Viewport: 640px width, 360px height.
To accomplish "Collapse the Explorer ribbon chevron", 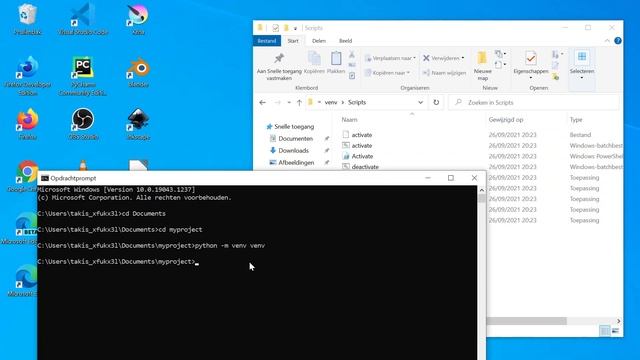I will pyautogui.click(x=607, y=41).
